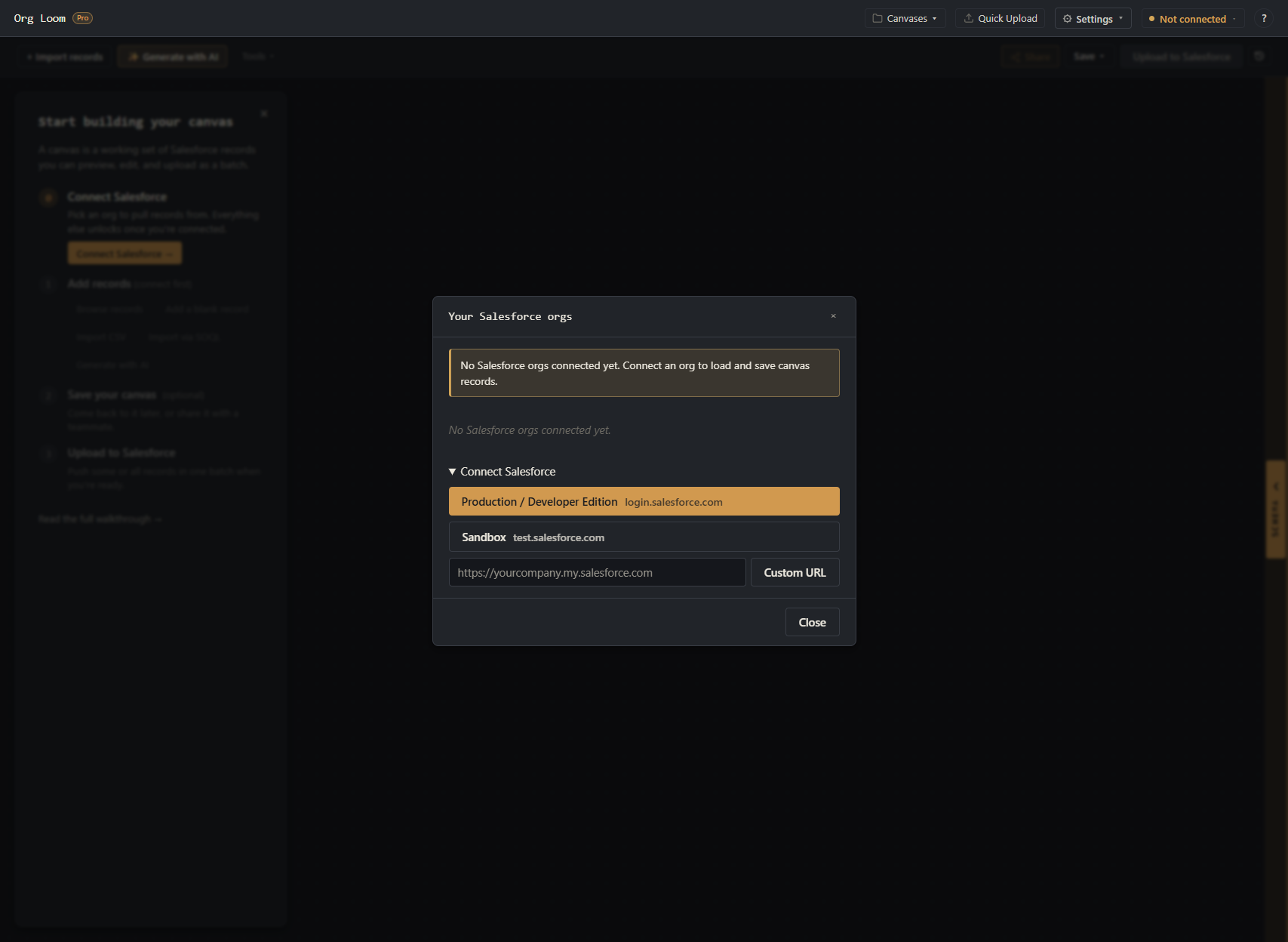Image resolution: width=1288 pixels, height=942 pixels.
Task: Close the Your Salesforce orgs dialog with X
Action: pyautogui.click(x=833, y=316)
